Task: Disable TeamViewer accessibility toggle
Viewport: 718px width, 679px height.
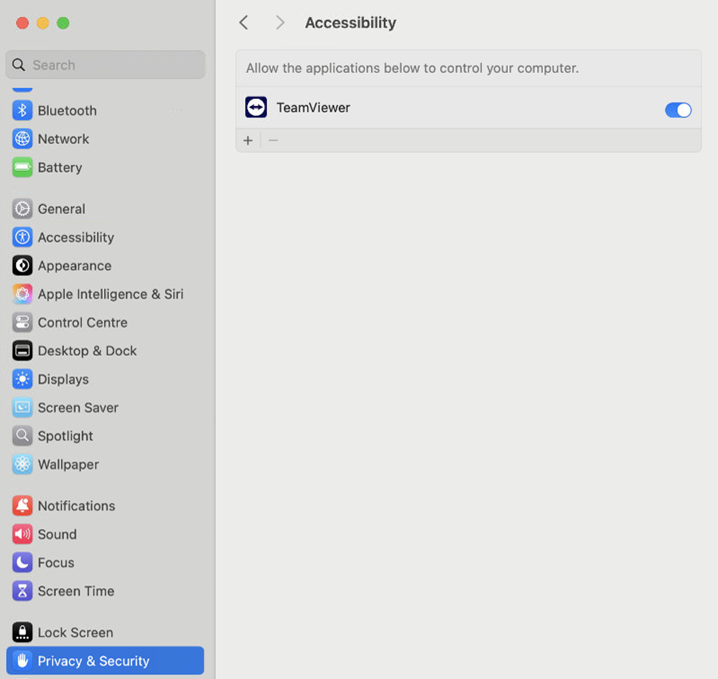Action: click(x=678, y=110)
